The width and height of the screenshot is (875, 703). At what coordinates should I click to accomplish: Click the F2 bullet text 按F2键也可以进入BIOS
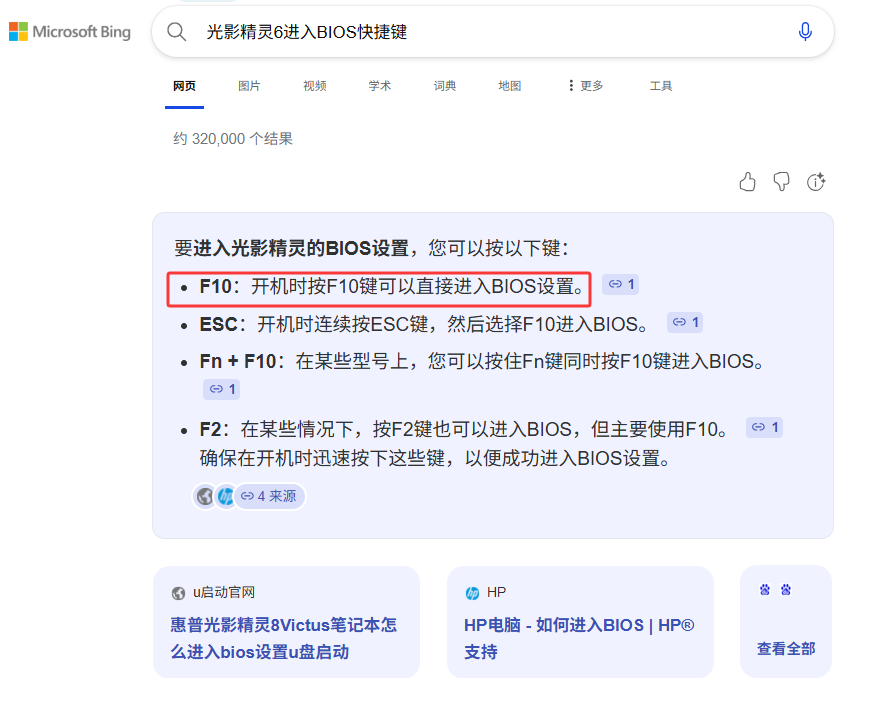pos(472,429)
